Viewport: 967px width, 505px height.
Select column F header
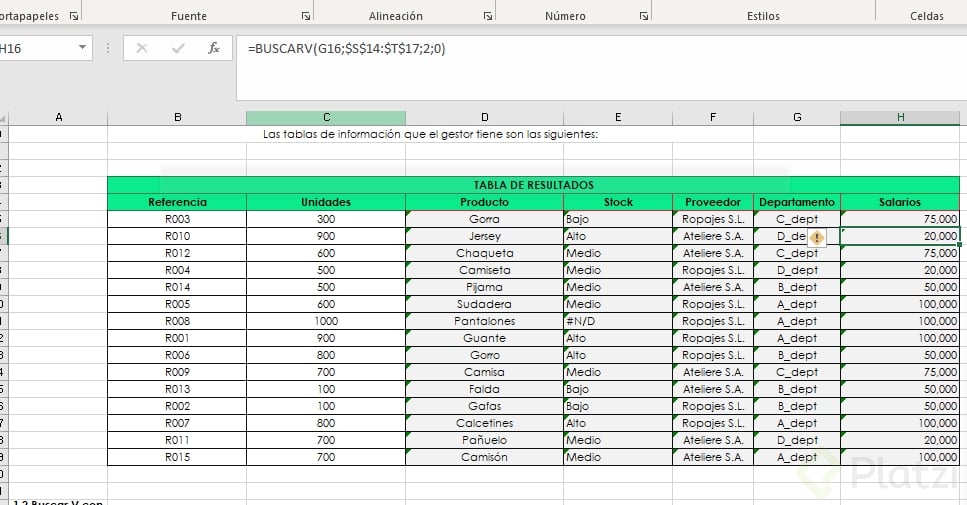(x=713, y=117)
